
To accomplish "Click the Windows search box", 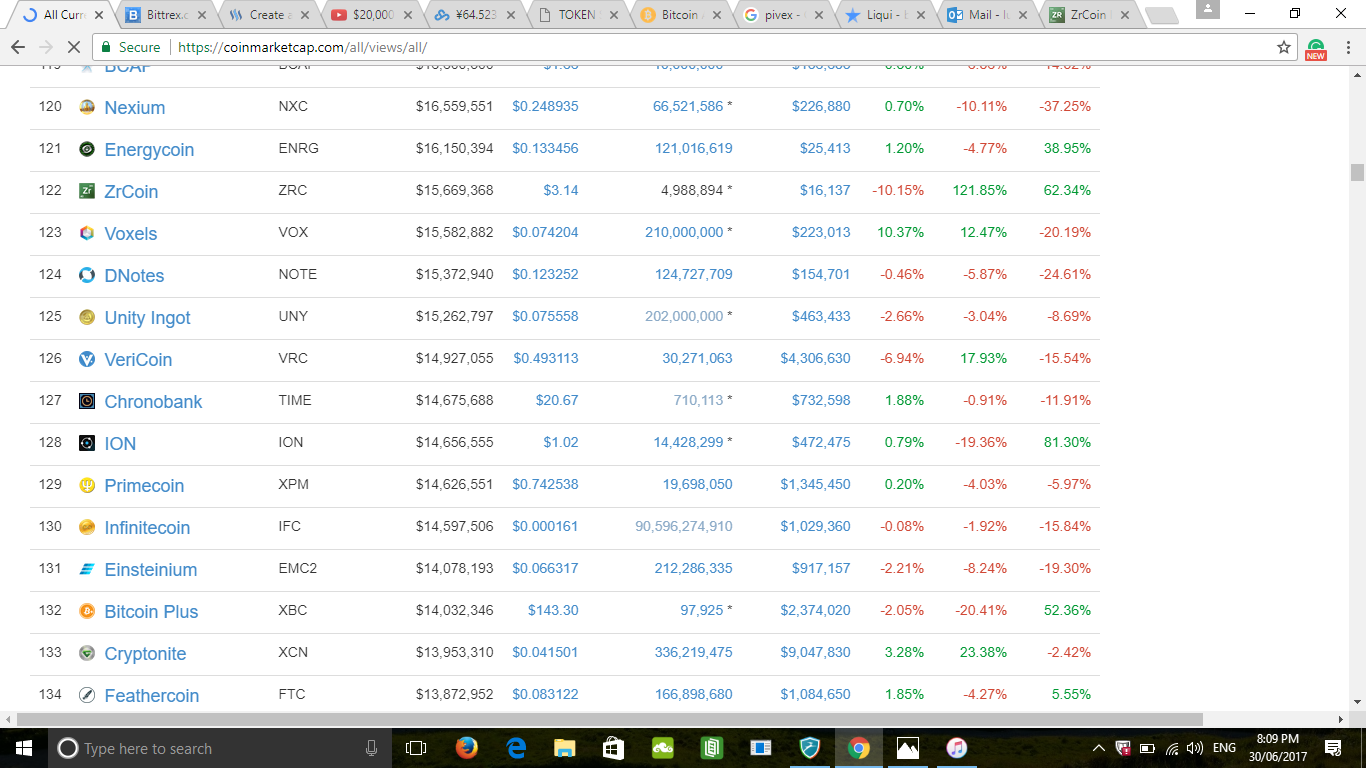I will pos(218,748).
